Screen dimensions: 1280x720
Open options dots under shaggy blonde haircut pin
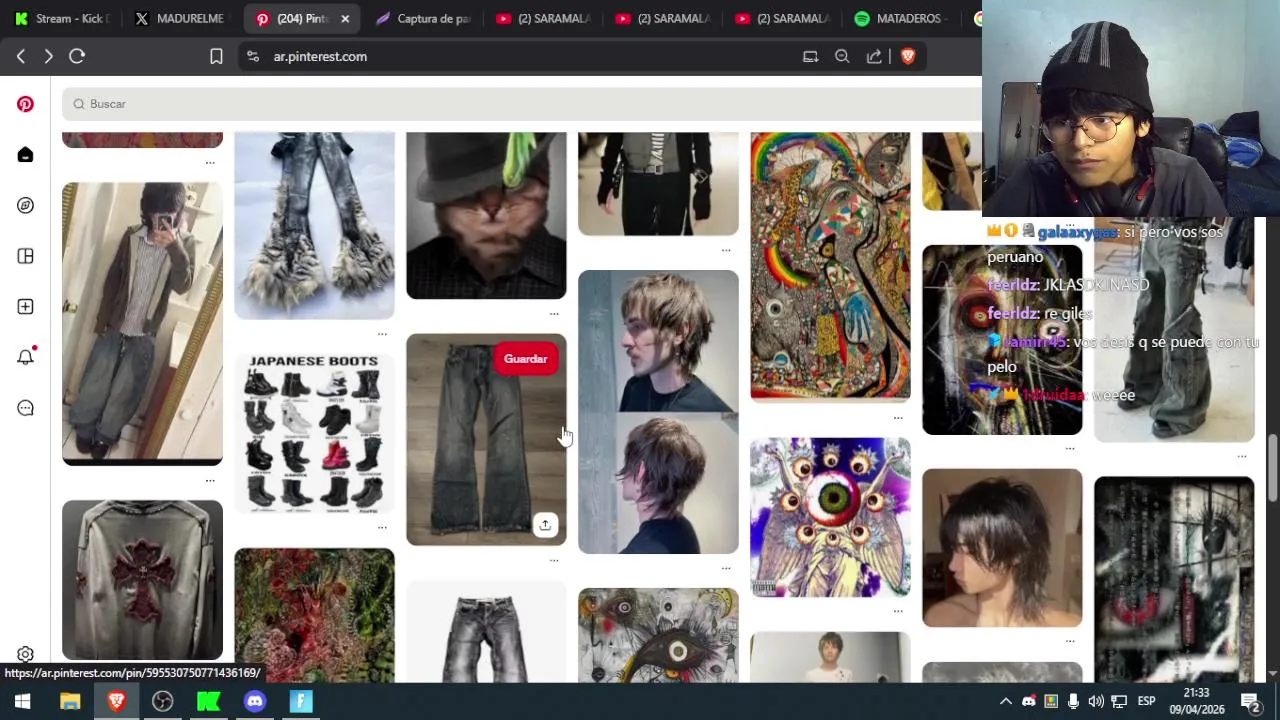(726, 568)
